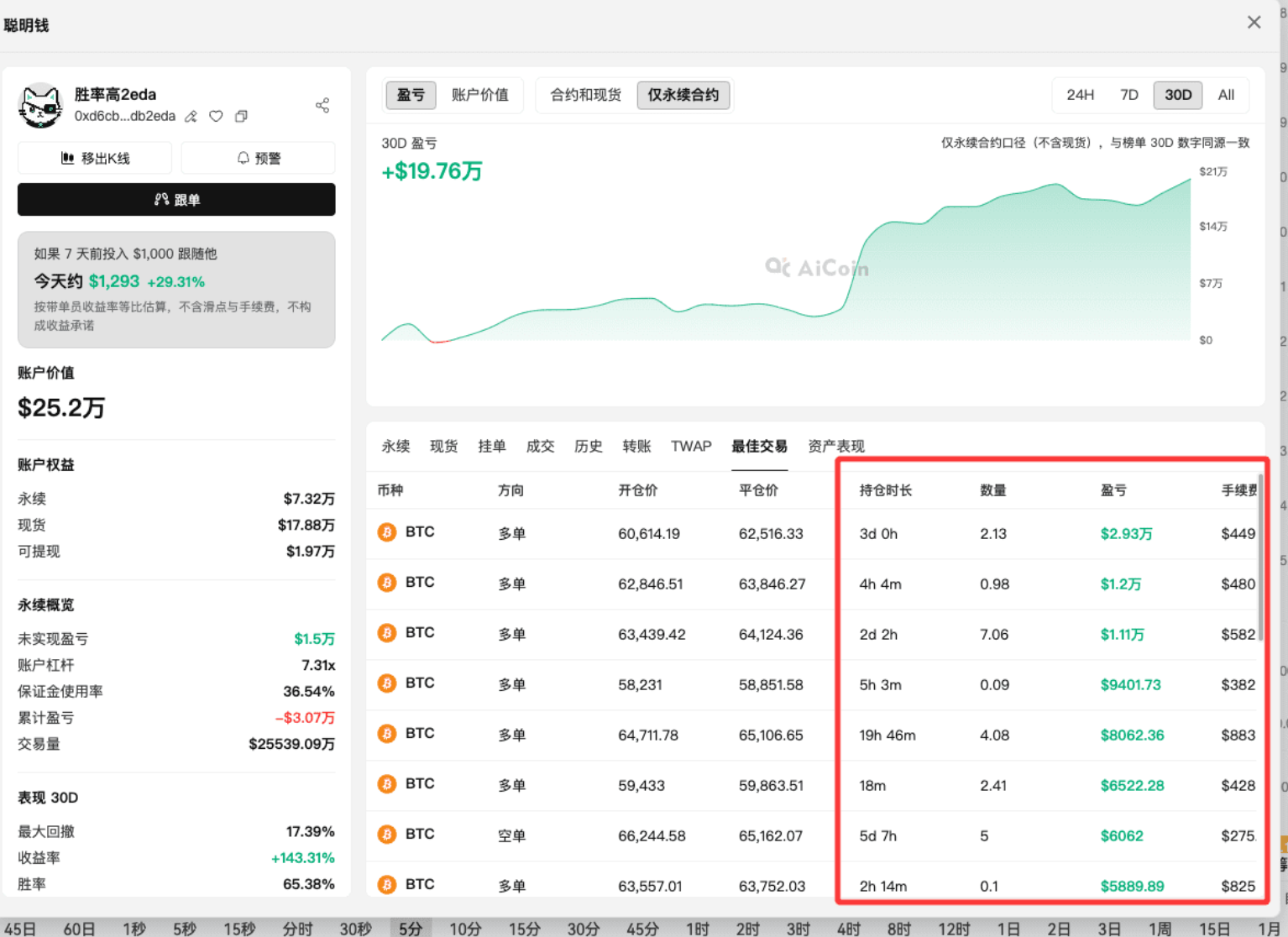
Task: Click the BTC icon in the 60,614.19 row
Action: pyautogui.click(x=386, y=532)
